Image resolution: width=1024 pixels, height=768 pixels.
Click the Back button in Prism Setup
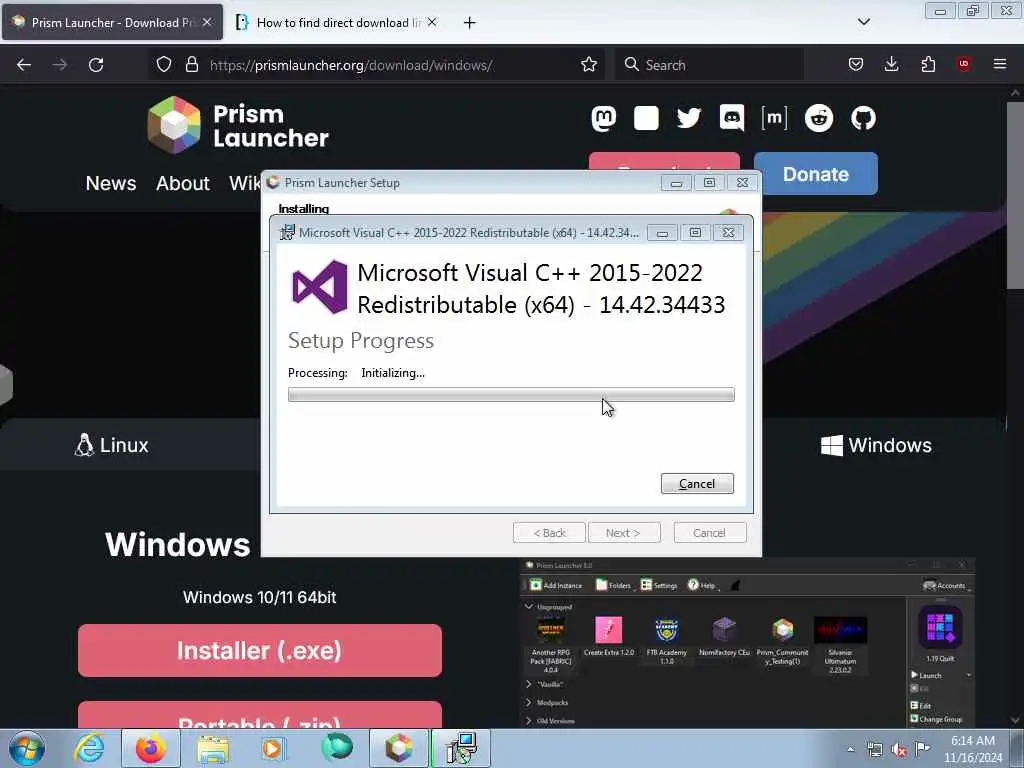(549, 533)
